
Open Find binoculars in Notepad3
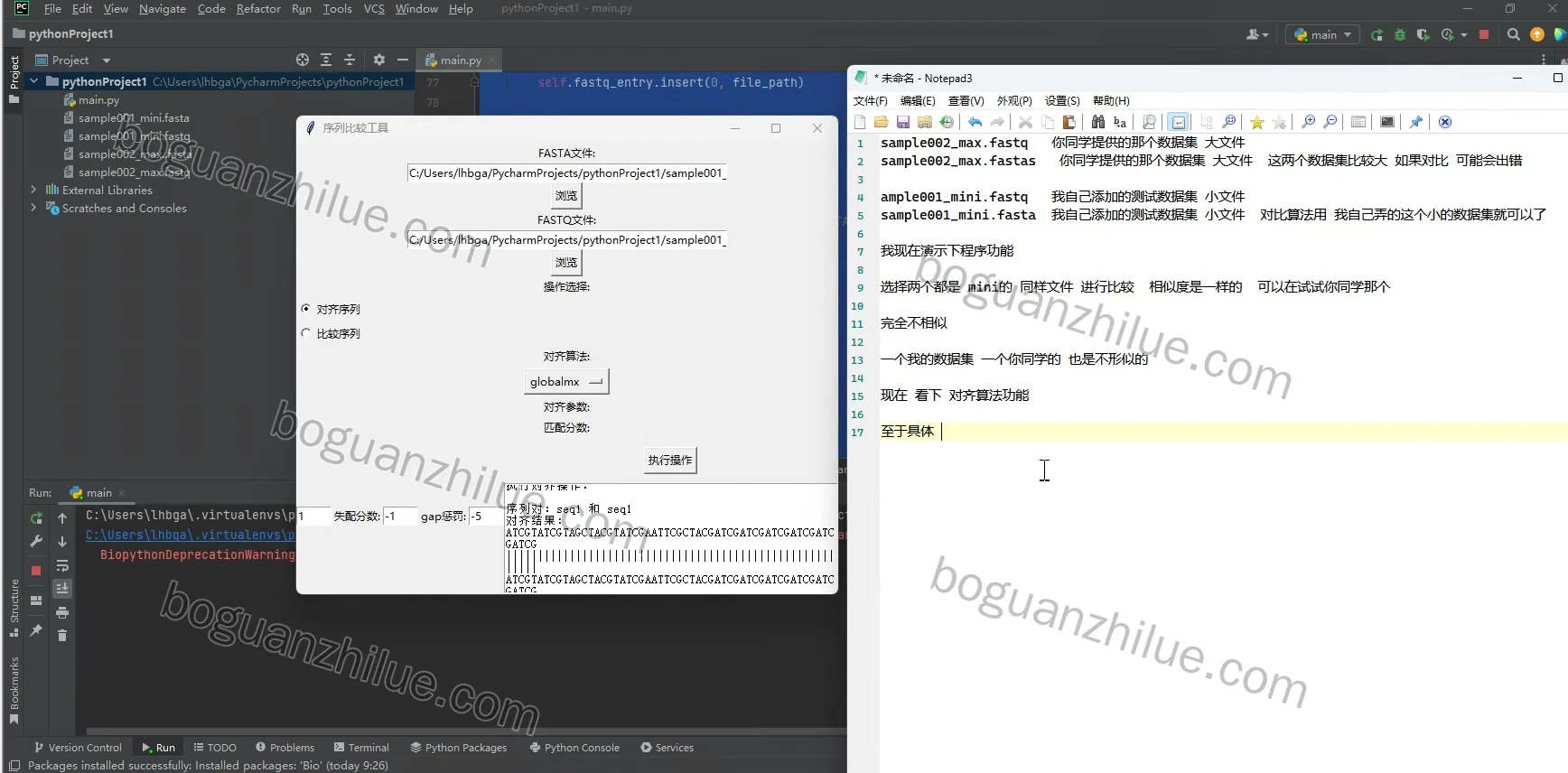click(x=1098, y=122)
